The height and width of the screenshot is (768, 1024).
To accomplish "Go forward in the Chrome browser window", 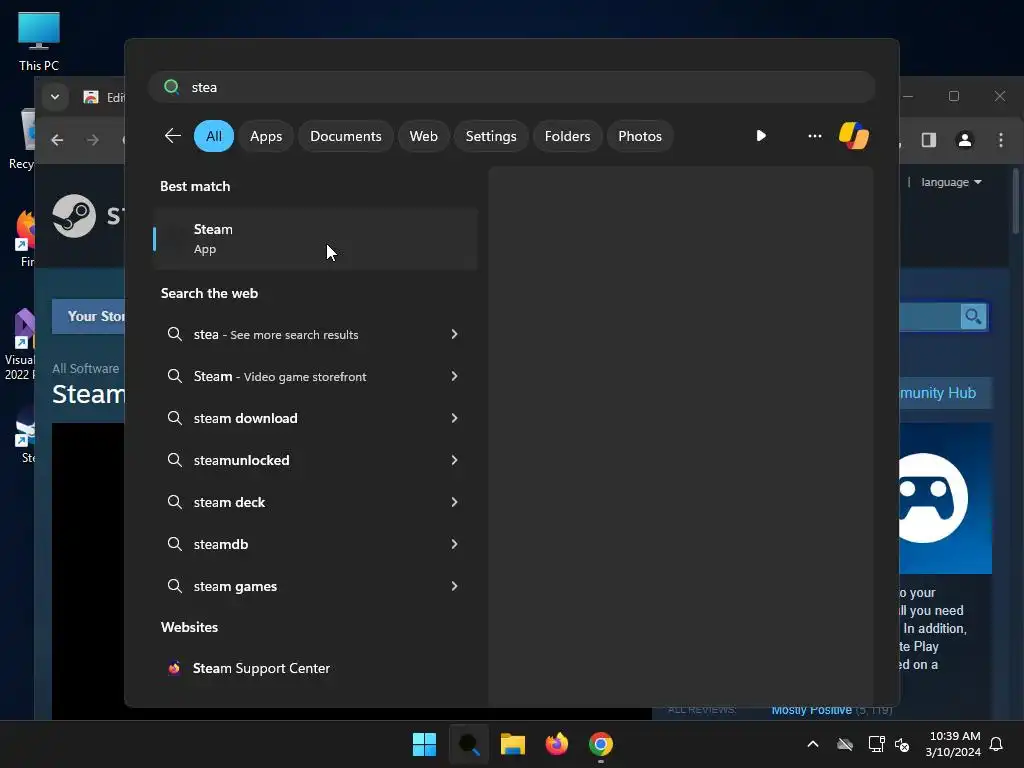I will [x=93, y=140].
